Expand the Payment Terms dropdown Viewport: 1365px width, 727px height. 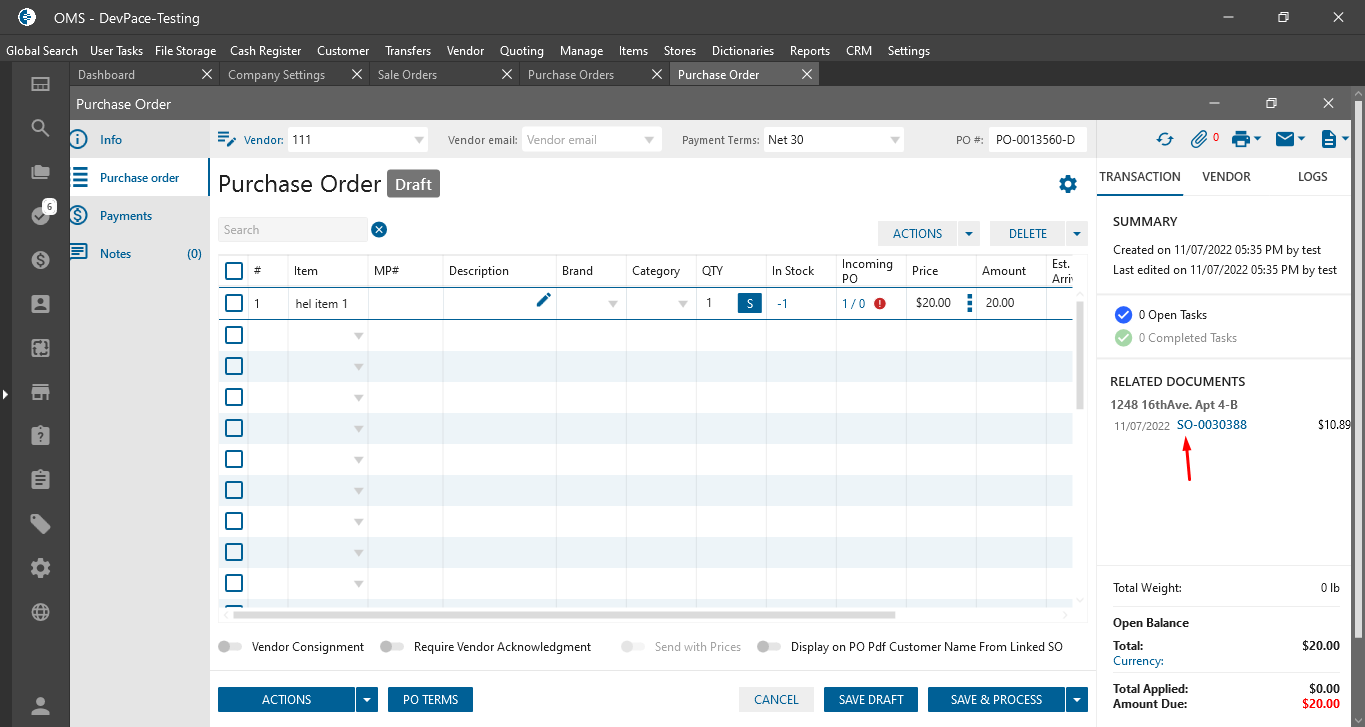pyautogui.click(x=894, y=140)
